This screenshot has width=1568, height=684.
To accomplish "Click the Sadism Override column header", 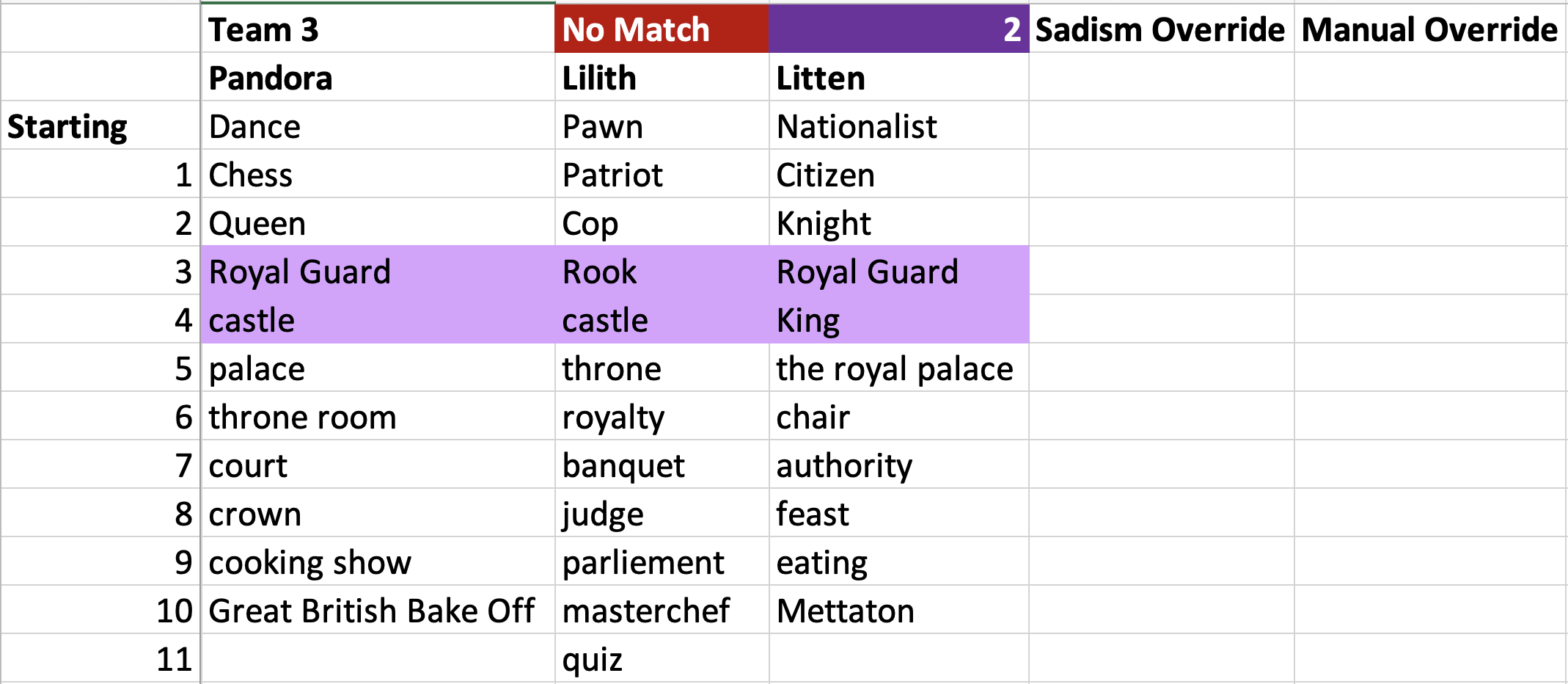I will pyautogui.click(x=1161, y=29).
